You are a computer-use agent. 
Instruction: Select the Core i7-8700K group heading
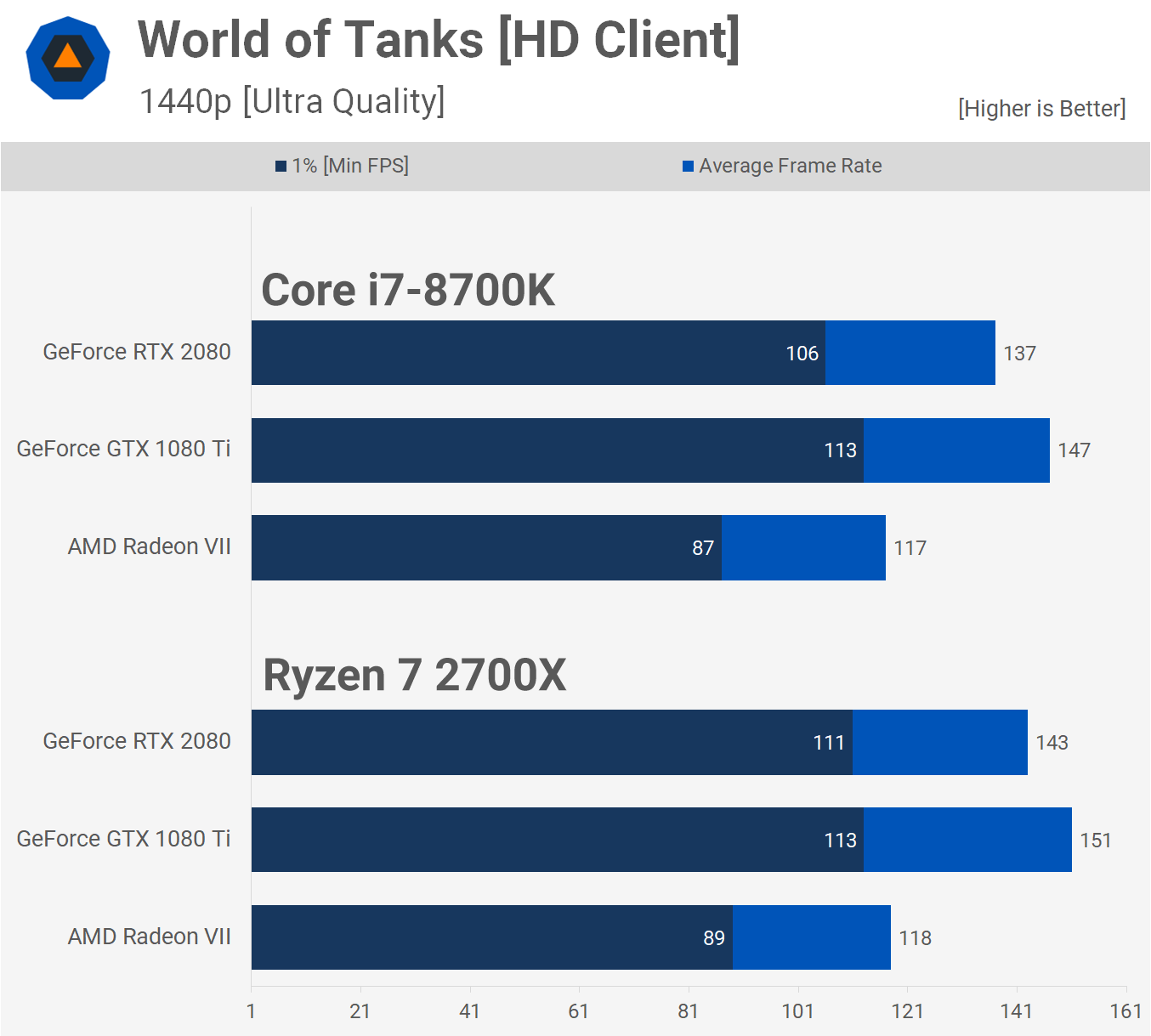[x=408, y=291]
